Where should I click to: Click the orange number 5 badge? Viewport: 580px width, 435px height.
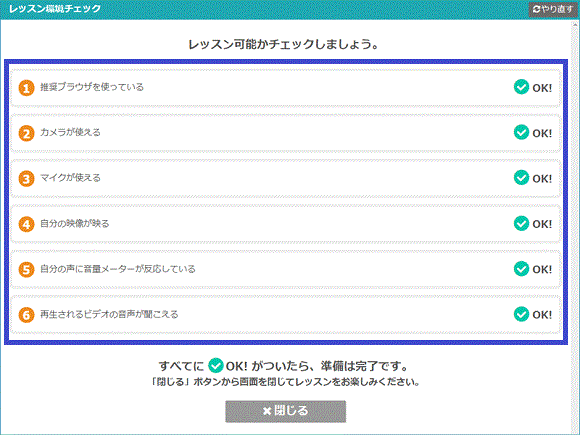pyautogui.click(x=26, y=270)
